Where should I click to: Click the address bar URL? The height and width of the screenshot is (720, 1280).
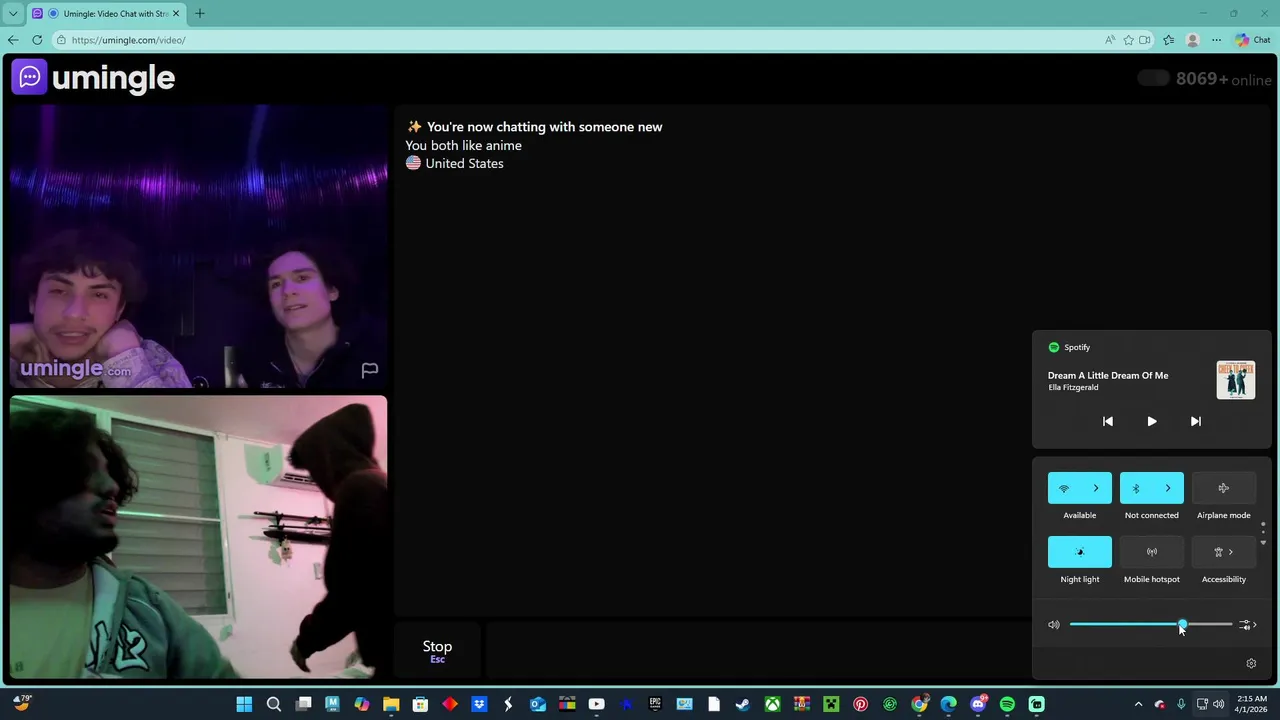pyautogui.click(x=128, y=40)
